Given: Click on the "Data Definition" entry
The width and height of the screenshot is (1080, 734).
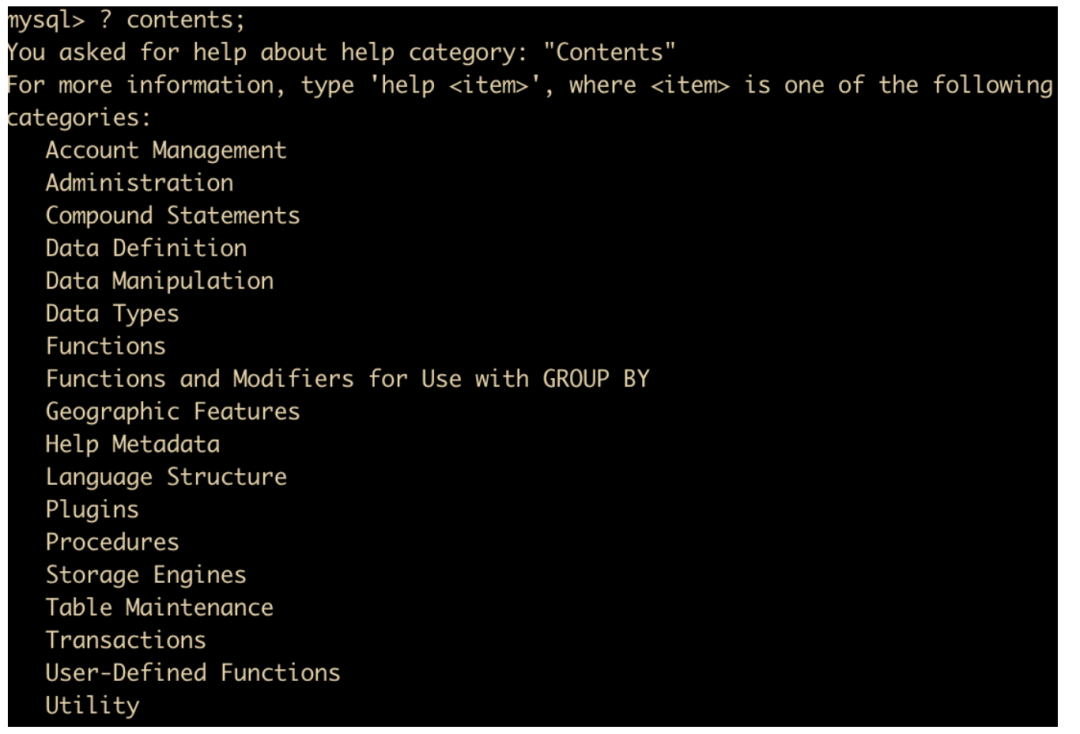Looking at the screenshot, I should pos(146,248).
